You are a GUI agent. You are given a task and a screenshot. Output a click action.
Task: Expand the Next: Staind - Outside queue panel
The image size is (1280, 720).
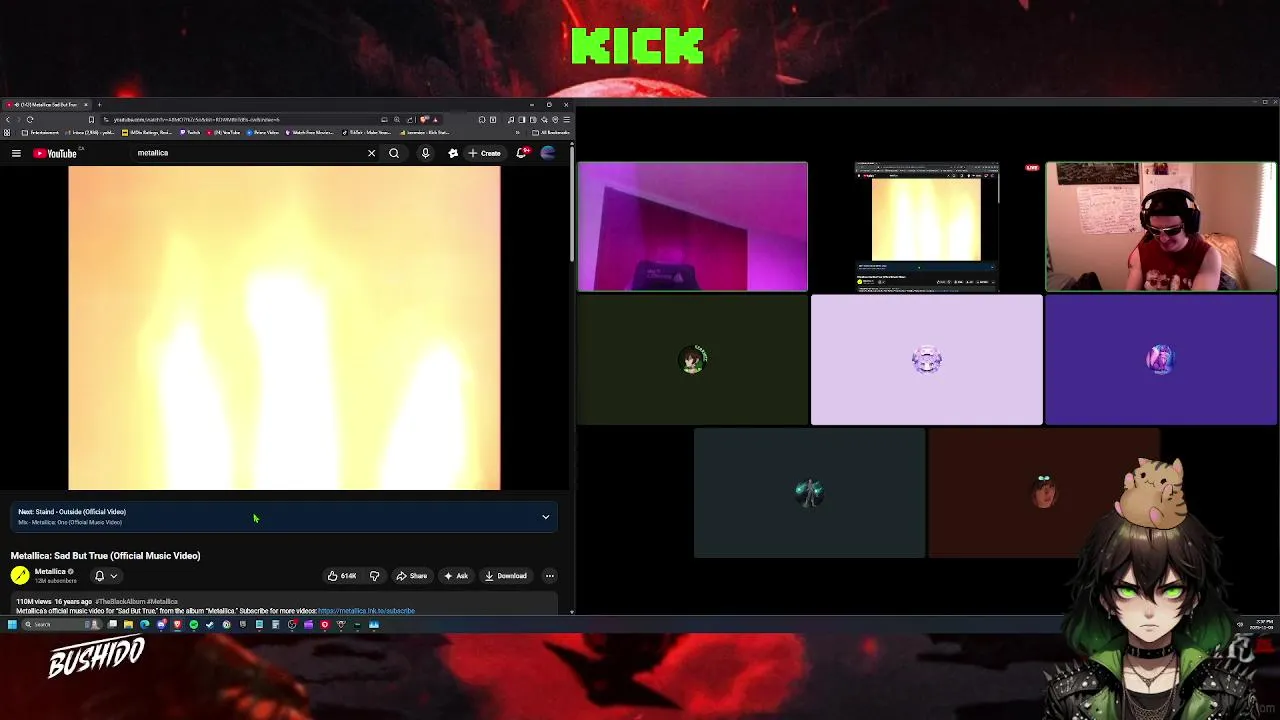click(546, 517)
